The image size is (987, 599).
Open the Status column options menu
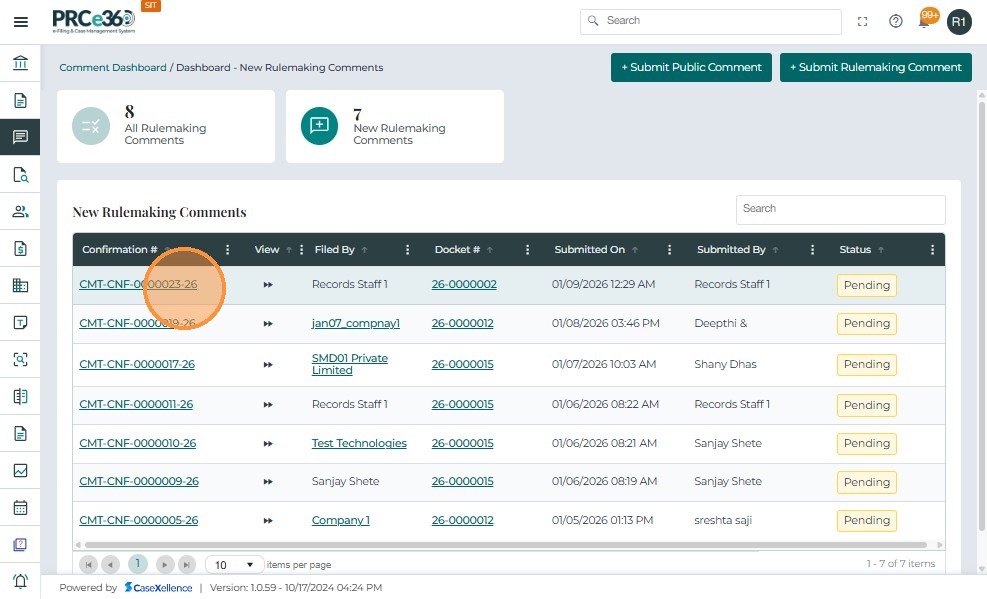(x=932, y=250)
